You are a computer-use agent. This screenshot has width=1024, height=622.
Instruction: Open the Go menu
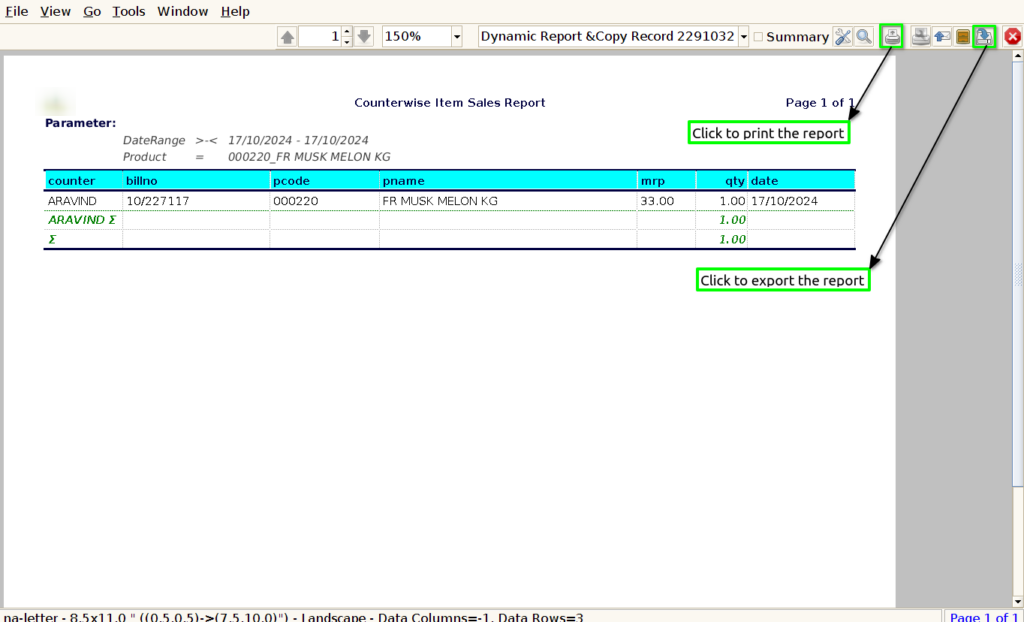[x=92, y=11]
